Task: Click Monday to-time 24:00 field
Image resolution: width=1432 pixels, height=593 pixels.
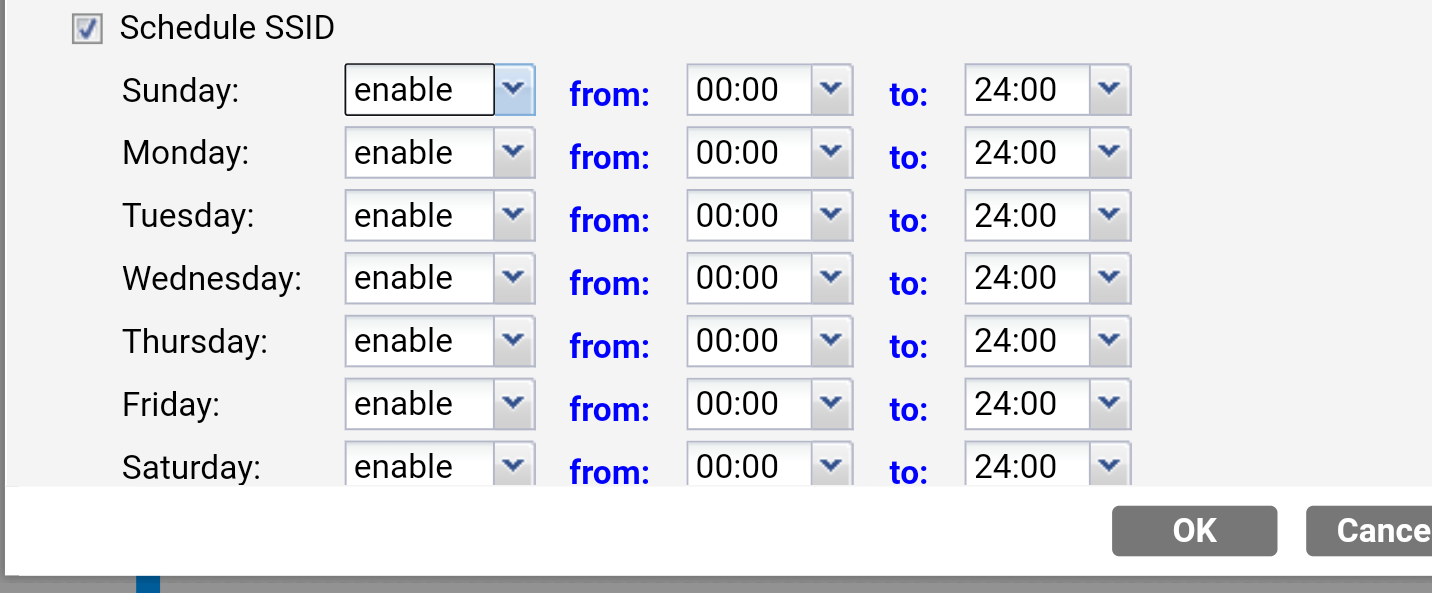Action: pos(1026,153)
